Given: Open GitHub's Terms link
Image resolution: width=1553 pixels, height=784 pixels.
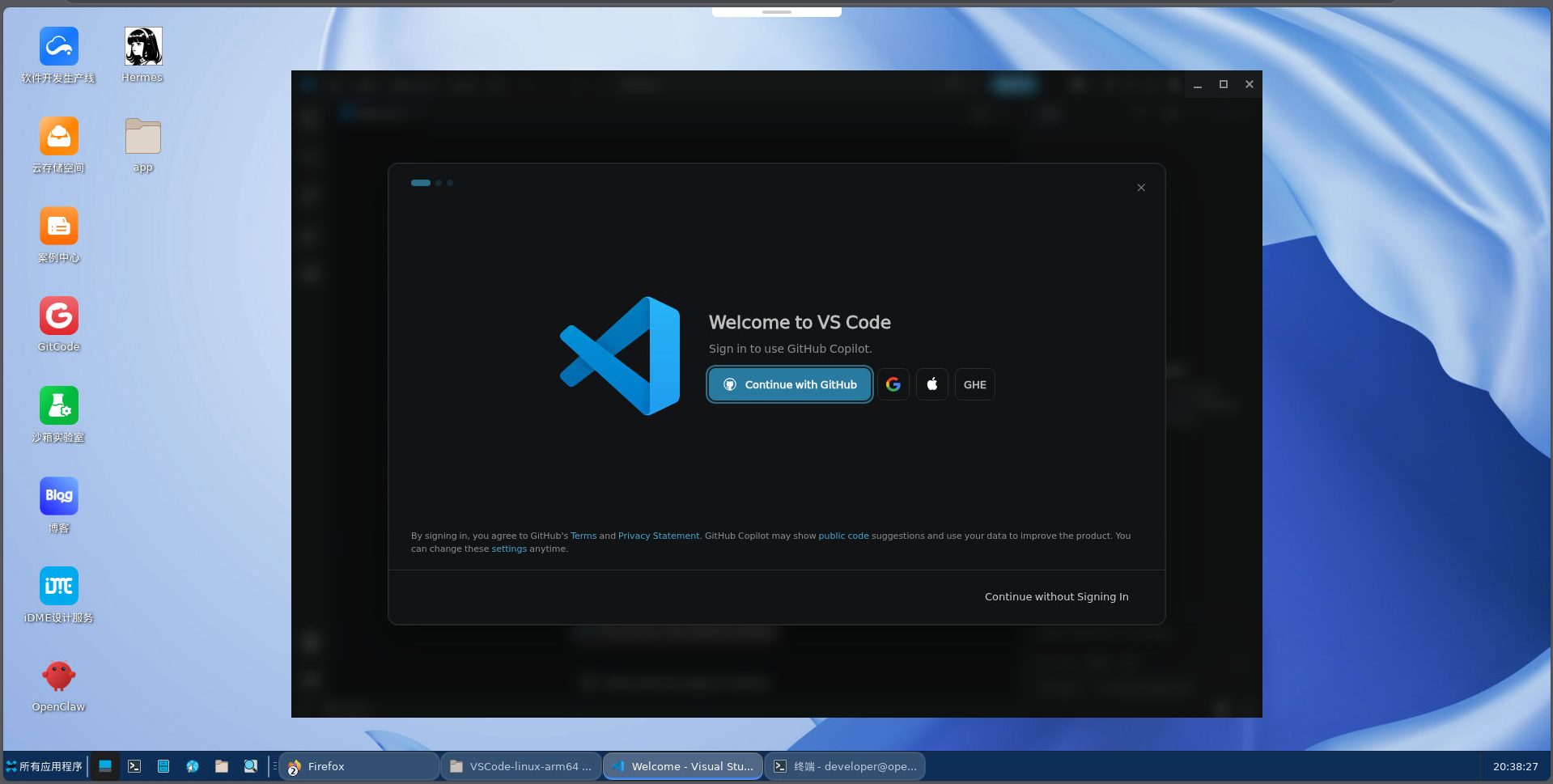Looking at the screenshot, I should (x=583, y=536).
